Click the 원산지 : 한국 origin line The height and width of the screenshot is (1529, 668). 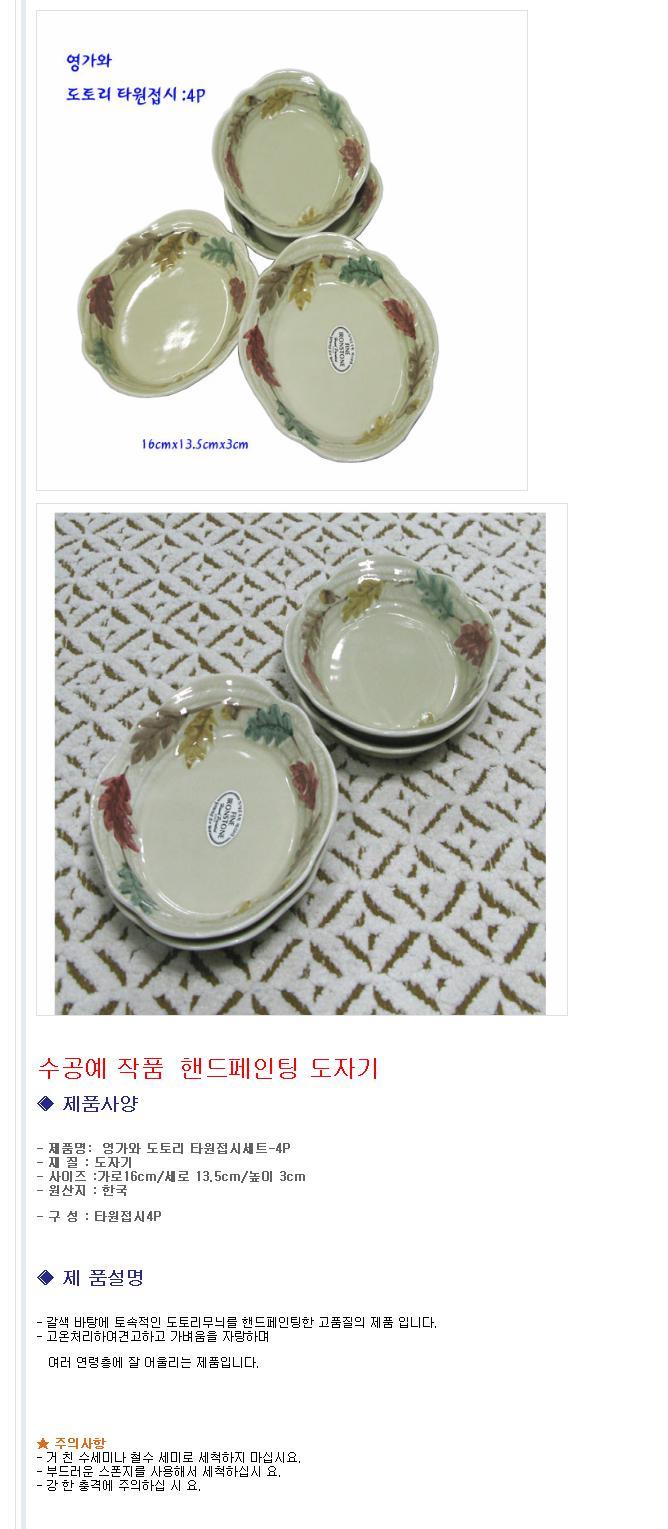82,1190
